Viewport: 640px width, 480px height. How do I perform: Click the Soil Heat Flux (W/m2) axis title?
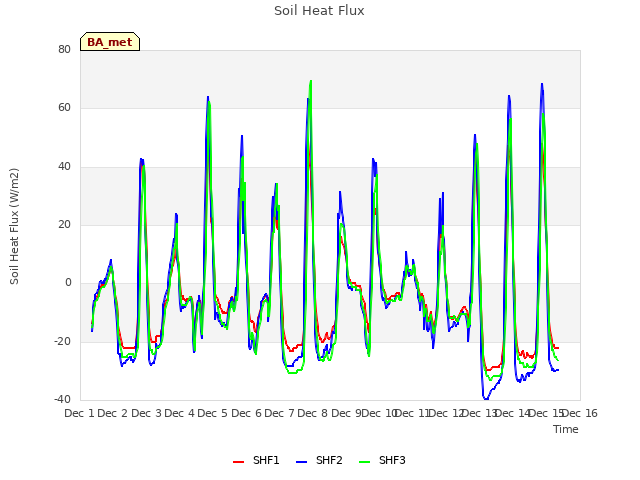point(14,226)
